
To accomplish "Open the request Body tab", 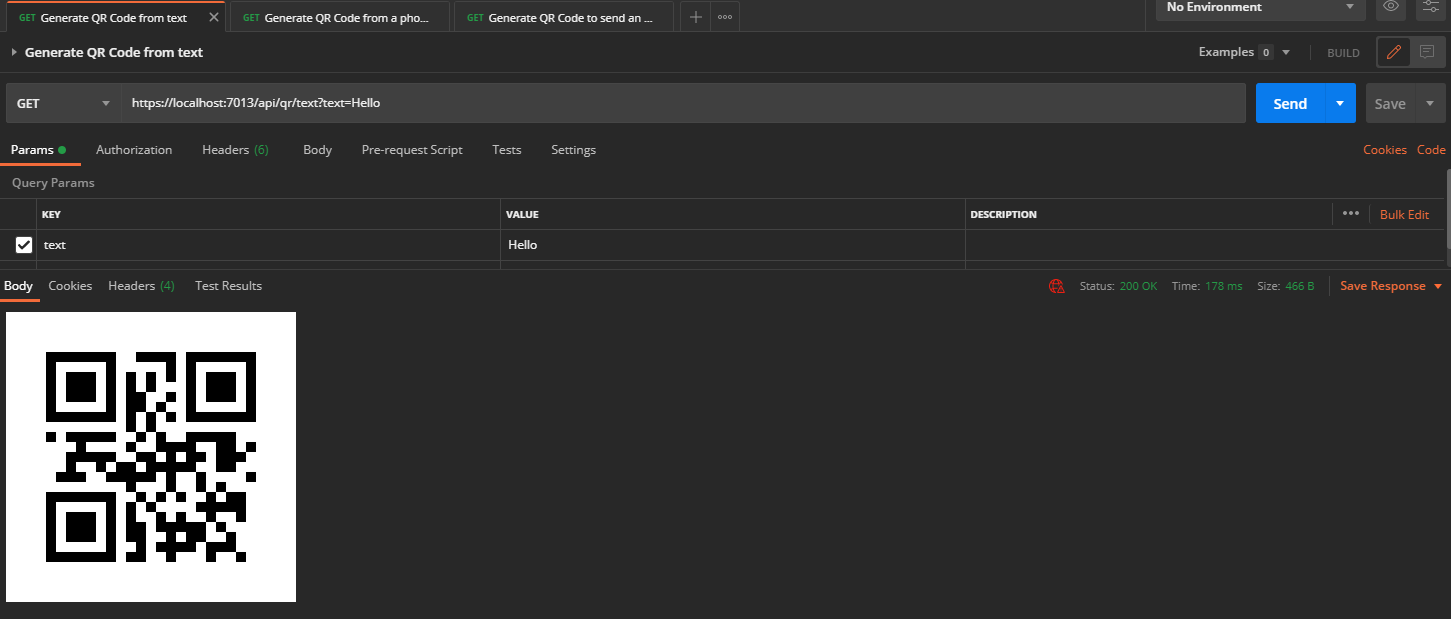I will [317, 150].
